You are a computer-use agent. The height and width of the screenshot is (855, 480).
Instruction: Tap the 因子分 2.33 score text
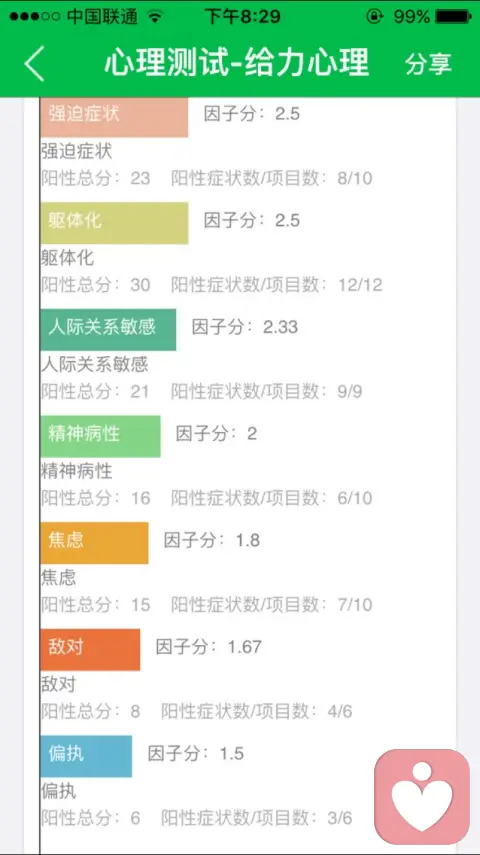pos(245,327)
